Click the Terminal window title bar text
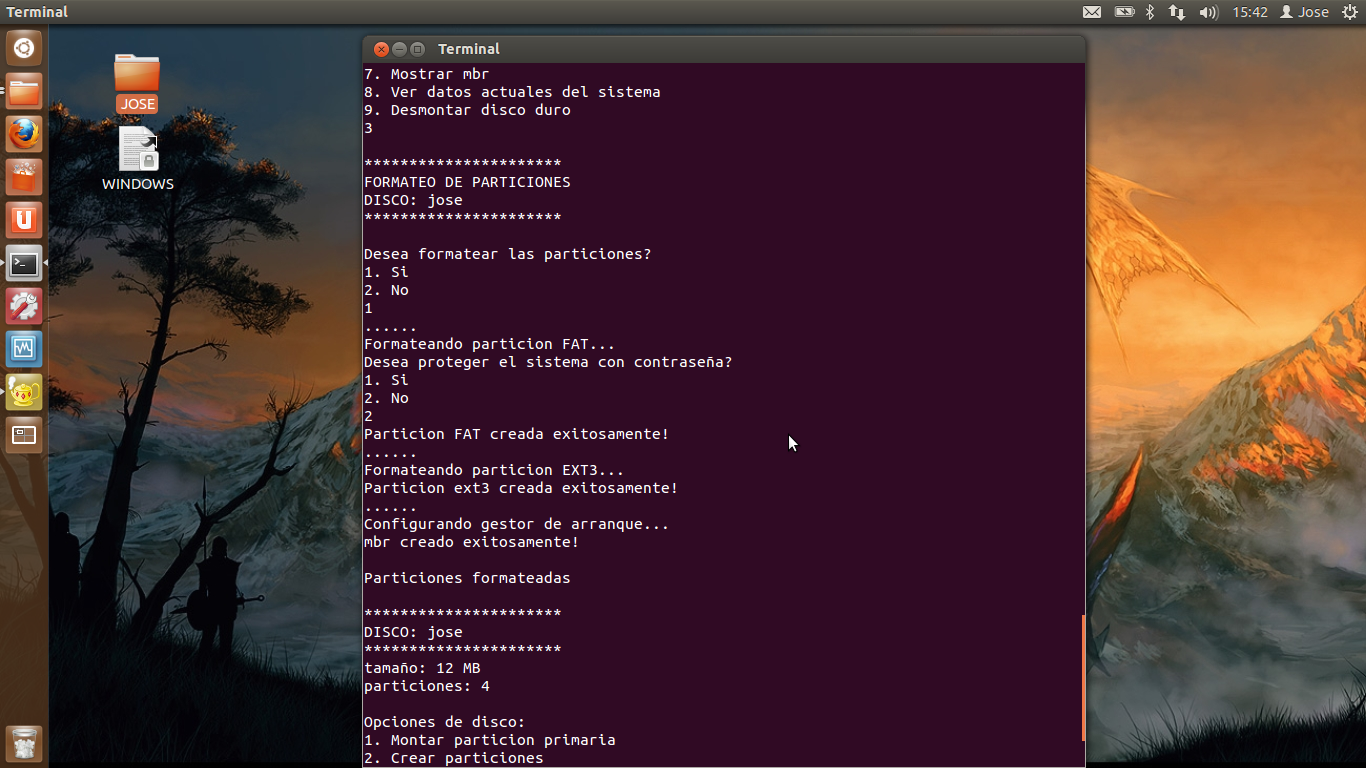 [x=469, y=49]
